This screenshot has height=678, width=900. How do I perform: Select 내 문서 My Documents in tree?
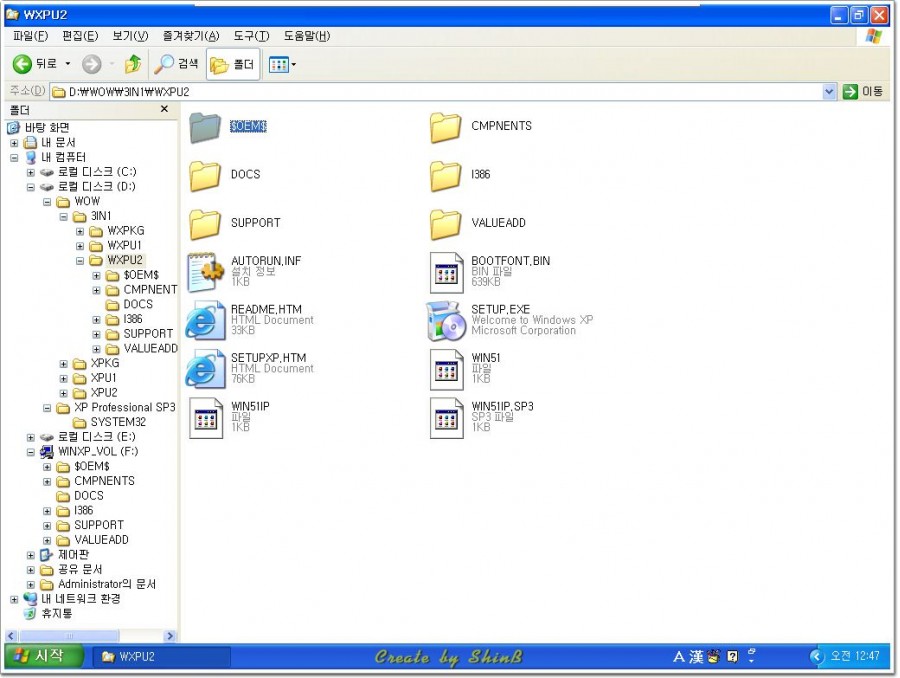58,143
